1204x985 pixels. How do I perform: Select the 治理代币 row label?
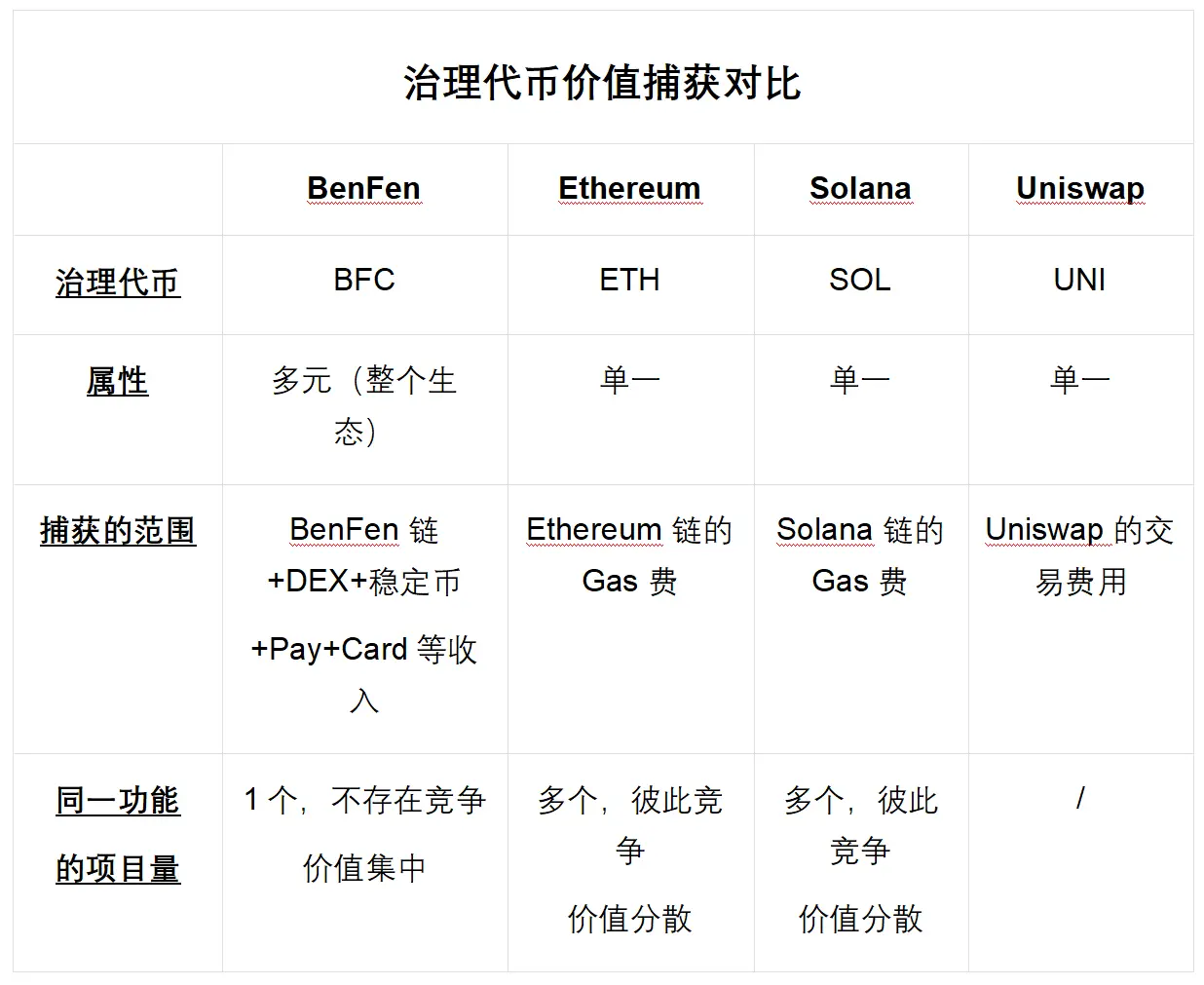pos(118,283)
